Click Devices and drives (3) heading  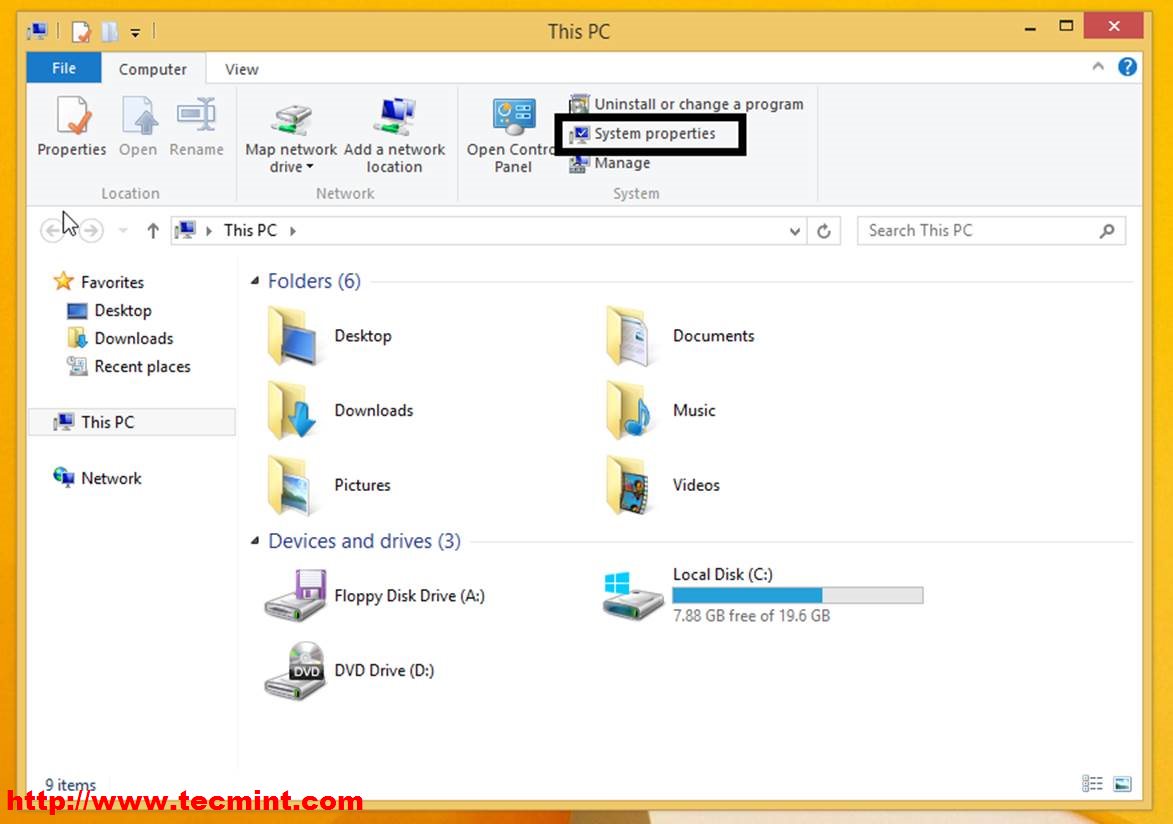click(x=364, y=540)
